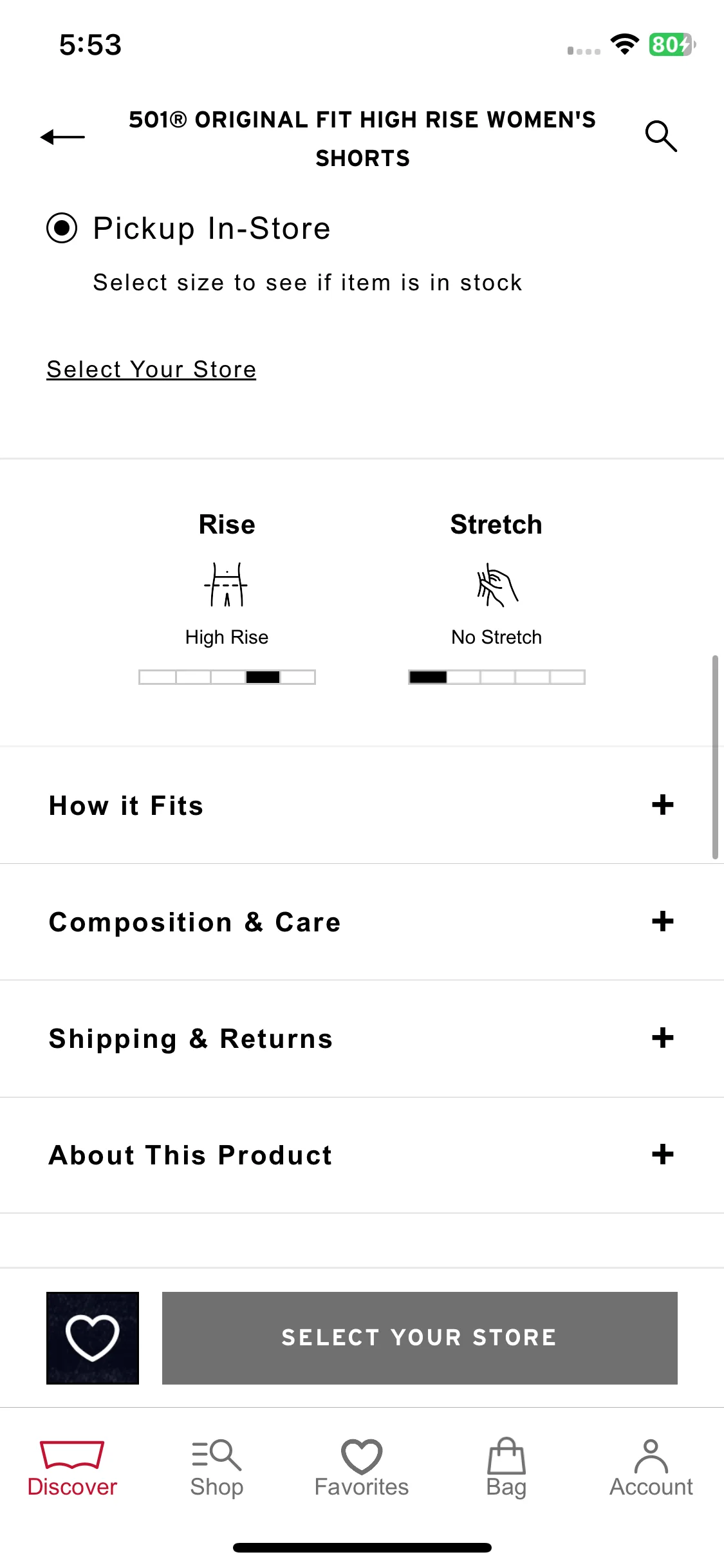
Task: Go to the Discover tab
Action: (72, 1469)
